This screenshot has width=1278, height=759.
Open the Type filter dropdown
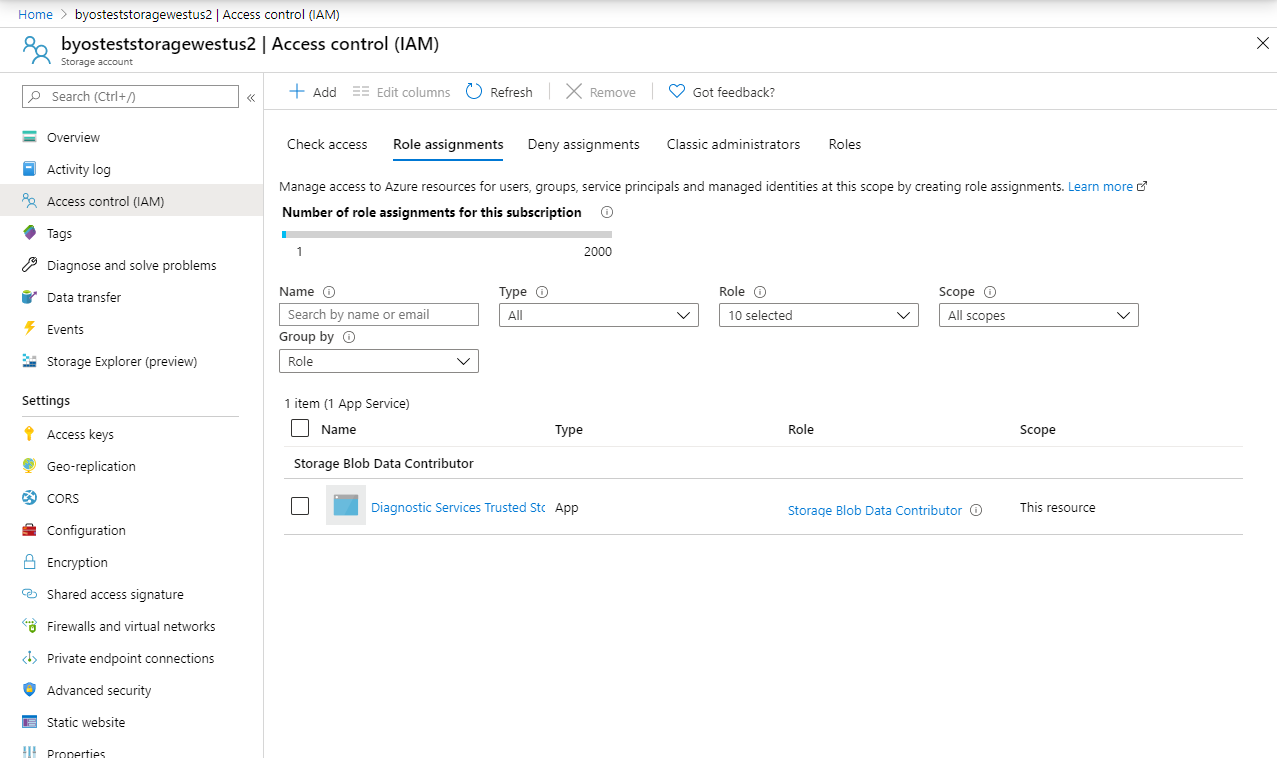coord(598,315)
